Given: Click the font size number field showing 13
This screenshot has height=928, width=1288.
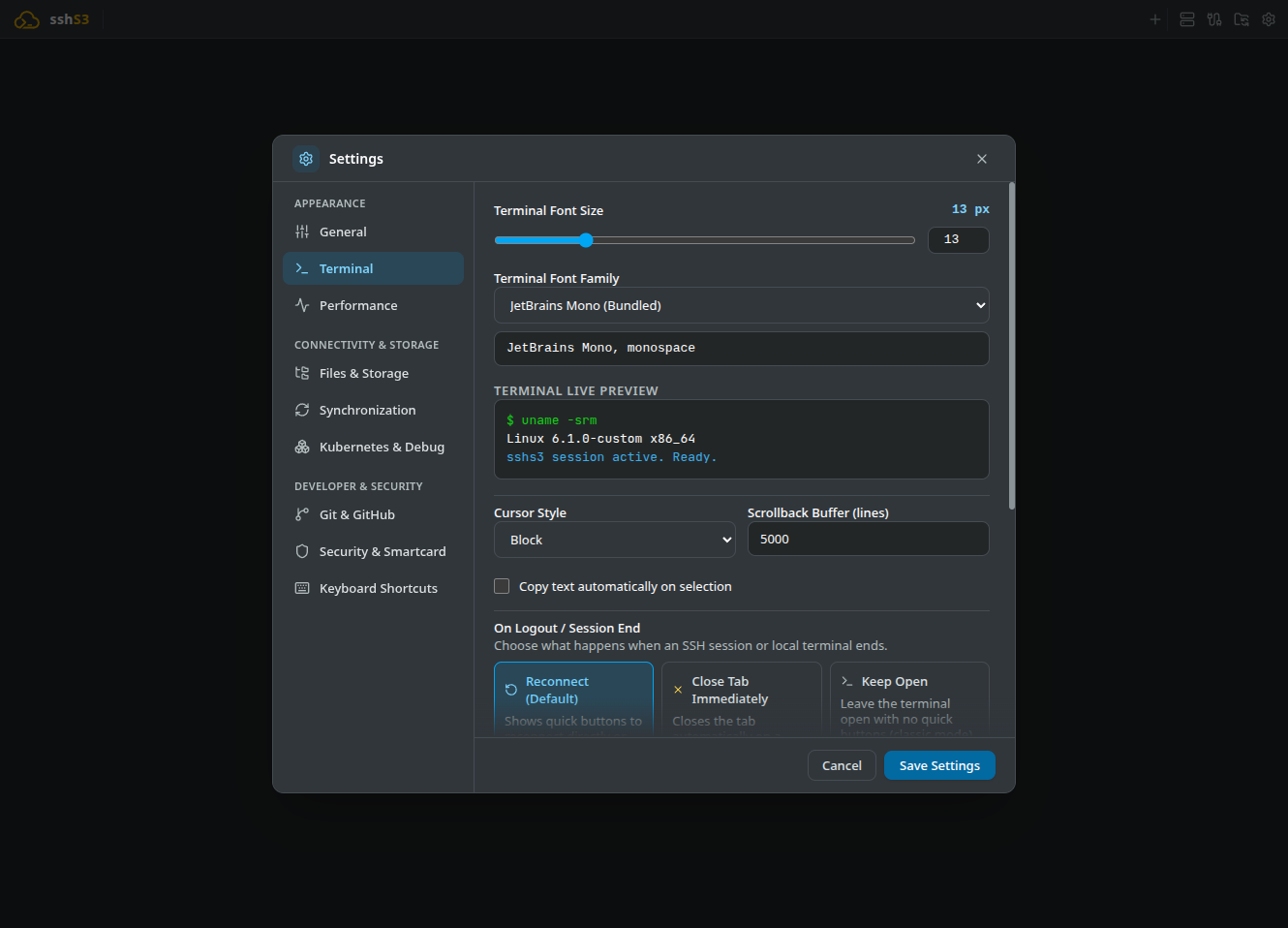Looking at the screenshot, I should point(959,239).
